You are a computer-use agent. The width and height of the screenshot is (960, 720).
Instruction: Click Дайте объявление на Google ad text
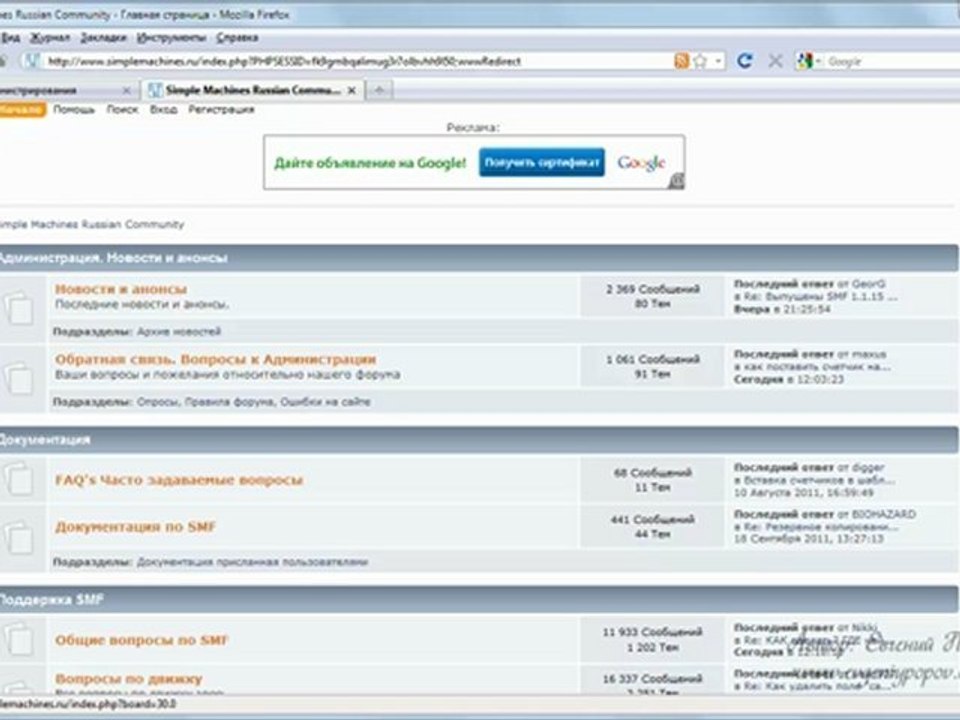pos(370,163)
